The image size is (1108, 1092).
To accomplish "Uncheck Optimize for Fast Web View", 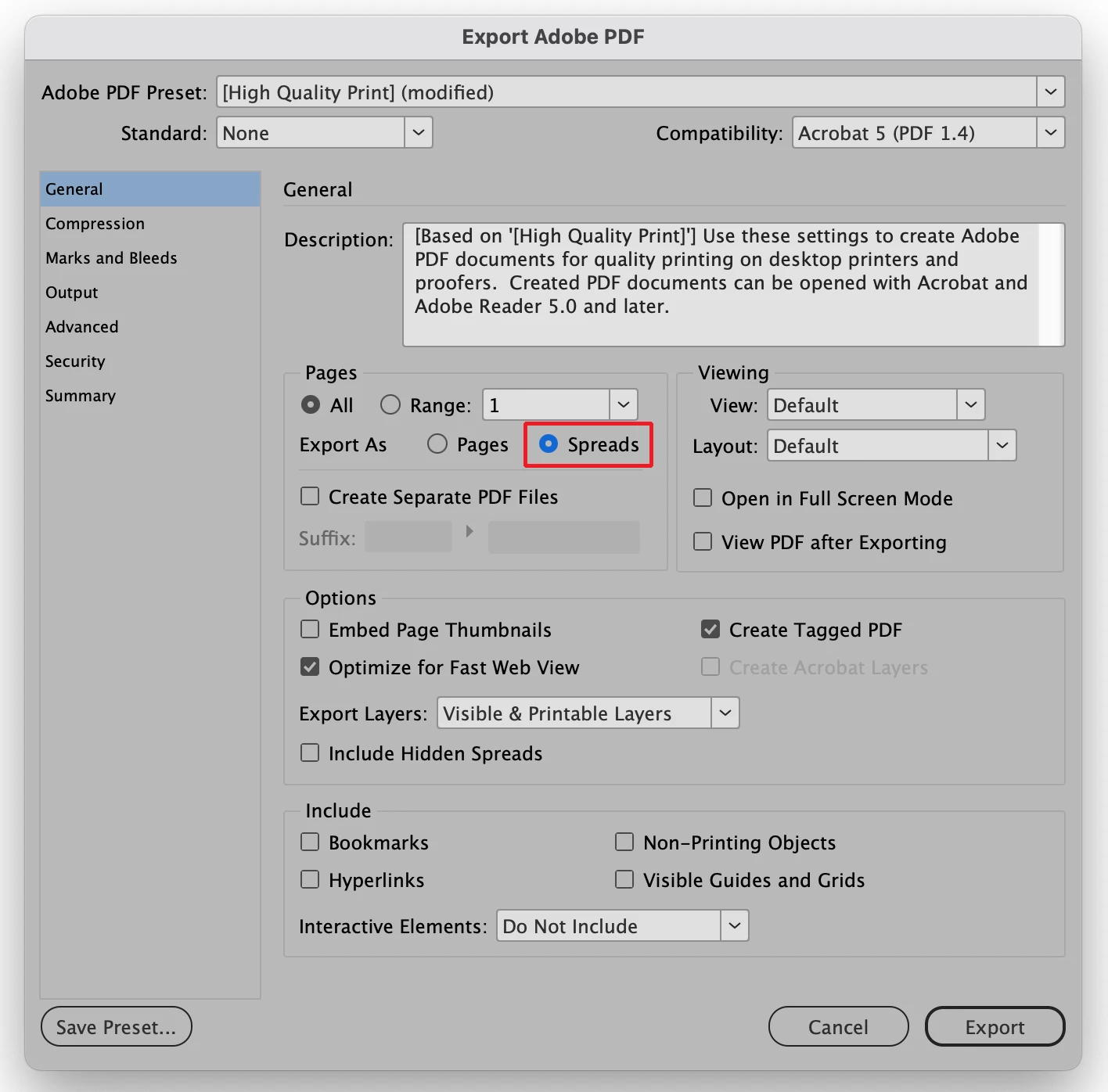I will [x=311, y=667].
